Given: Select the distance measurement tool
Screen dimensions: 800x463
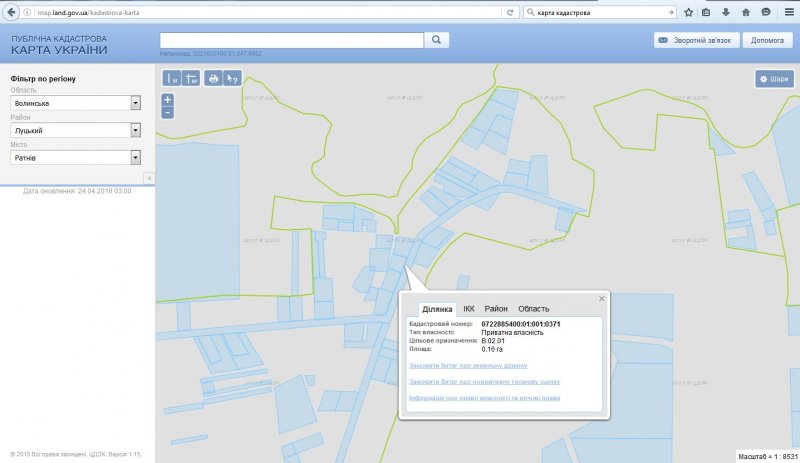Looking at the screenshot, I should pos(172,78).
